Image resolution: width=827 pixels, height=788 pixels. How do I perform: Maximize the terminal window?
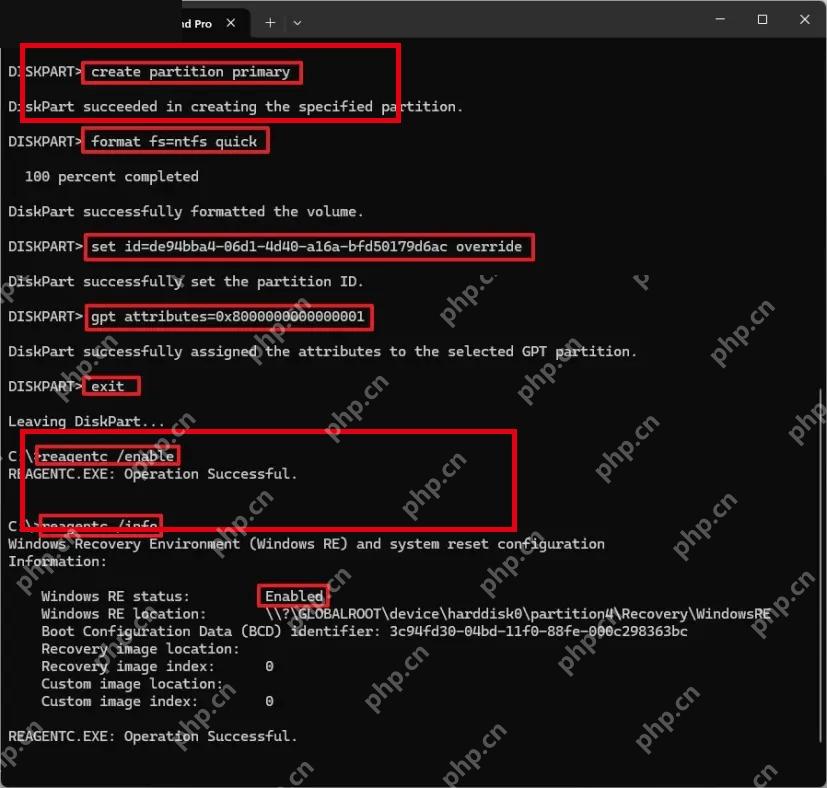pyautogui.click(x=762, y=20)
